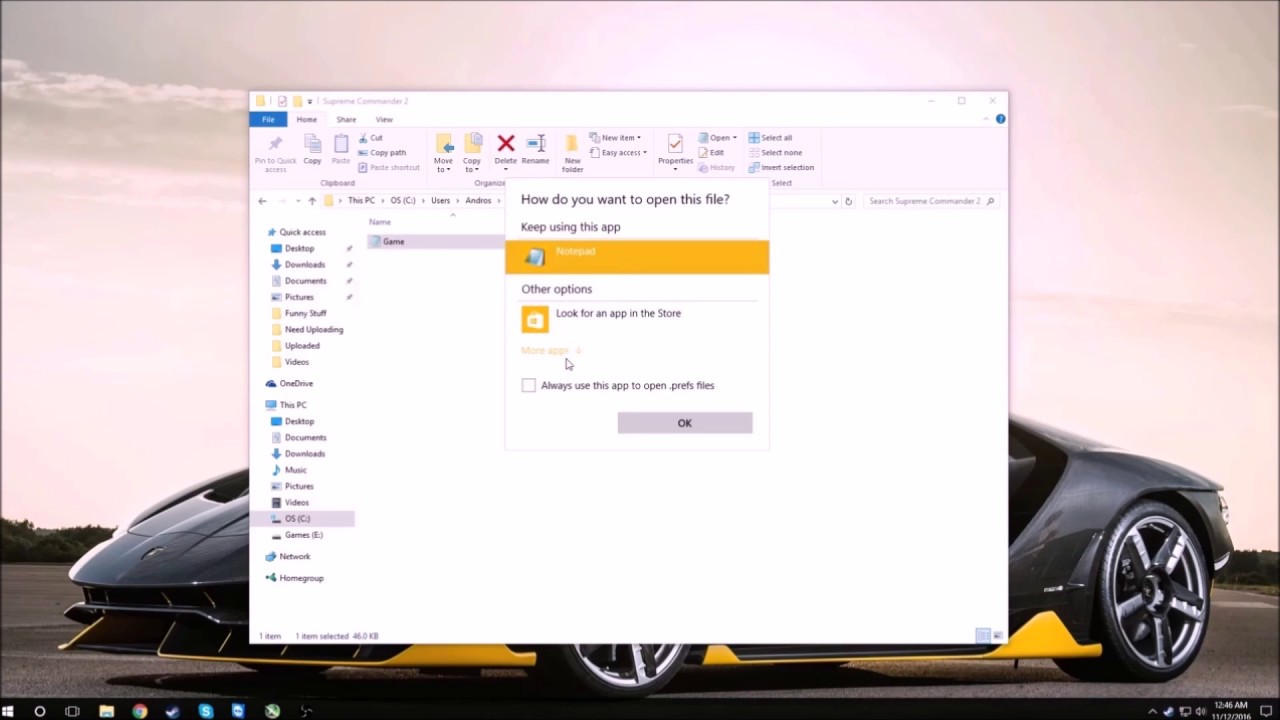Click Invert selection in ribbon
1280x720 pixels.
pyautogui.click(x=781, y=168)
